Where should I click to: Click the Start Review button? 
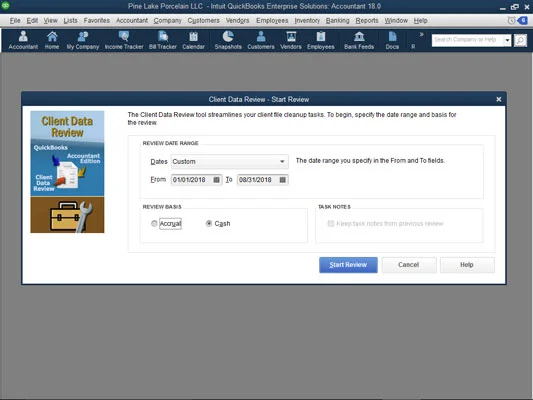348,265
